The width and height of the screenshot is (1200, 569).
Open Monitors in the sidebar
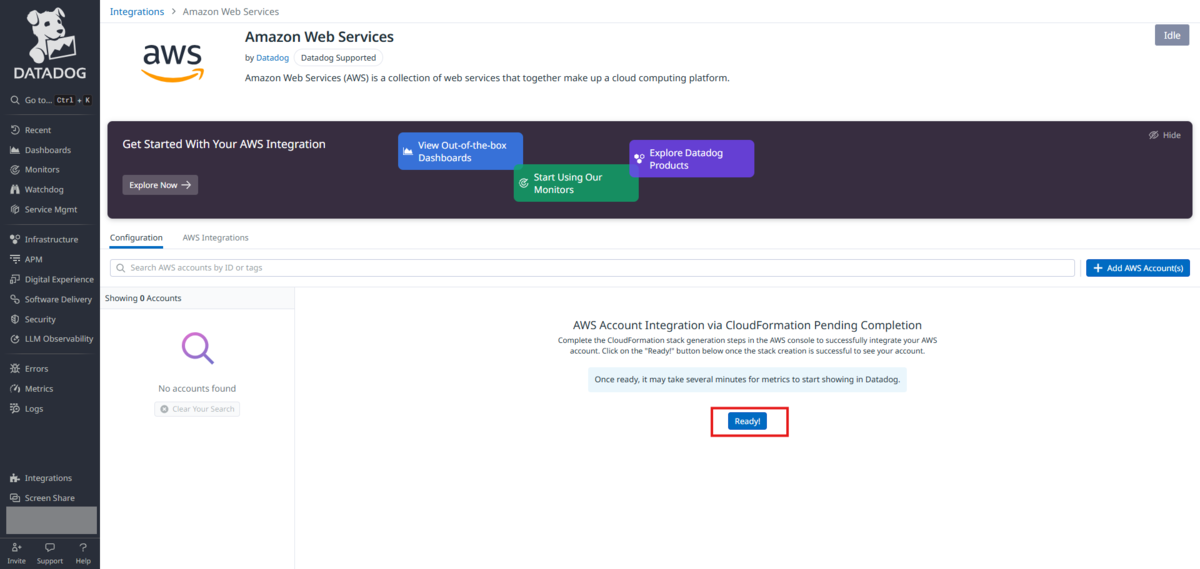(x=42, y=170)
